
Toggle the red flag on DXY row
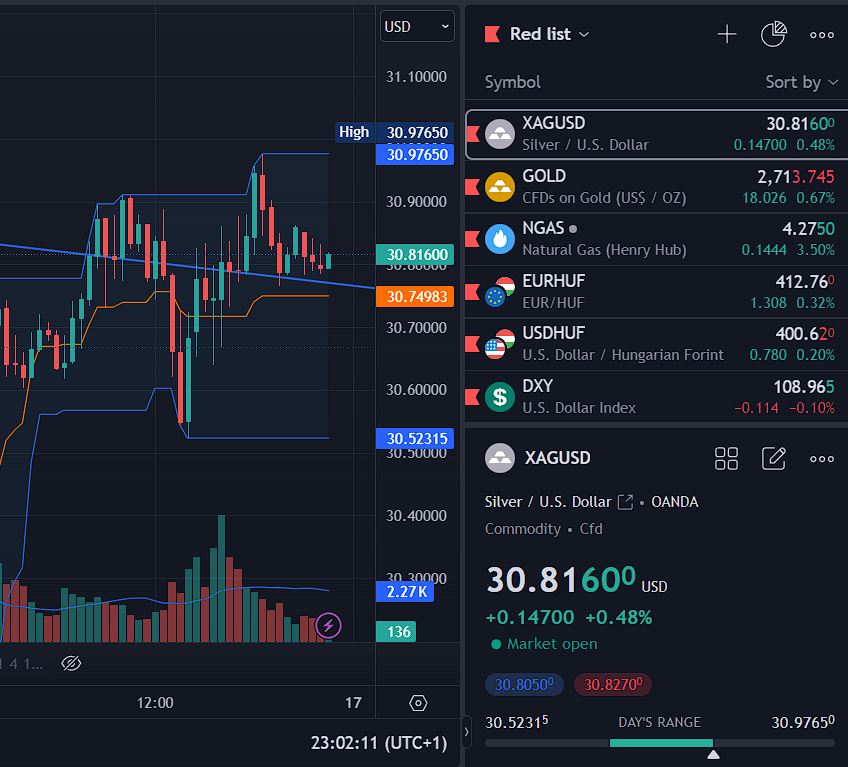(x=472, y=397)
